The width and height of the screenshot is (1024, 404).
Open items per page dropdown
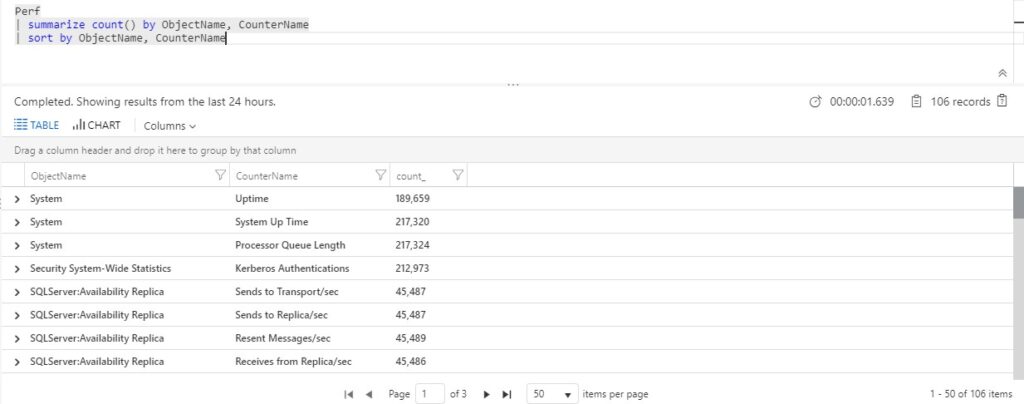[x=552, y=394]
